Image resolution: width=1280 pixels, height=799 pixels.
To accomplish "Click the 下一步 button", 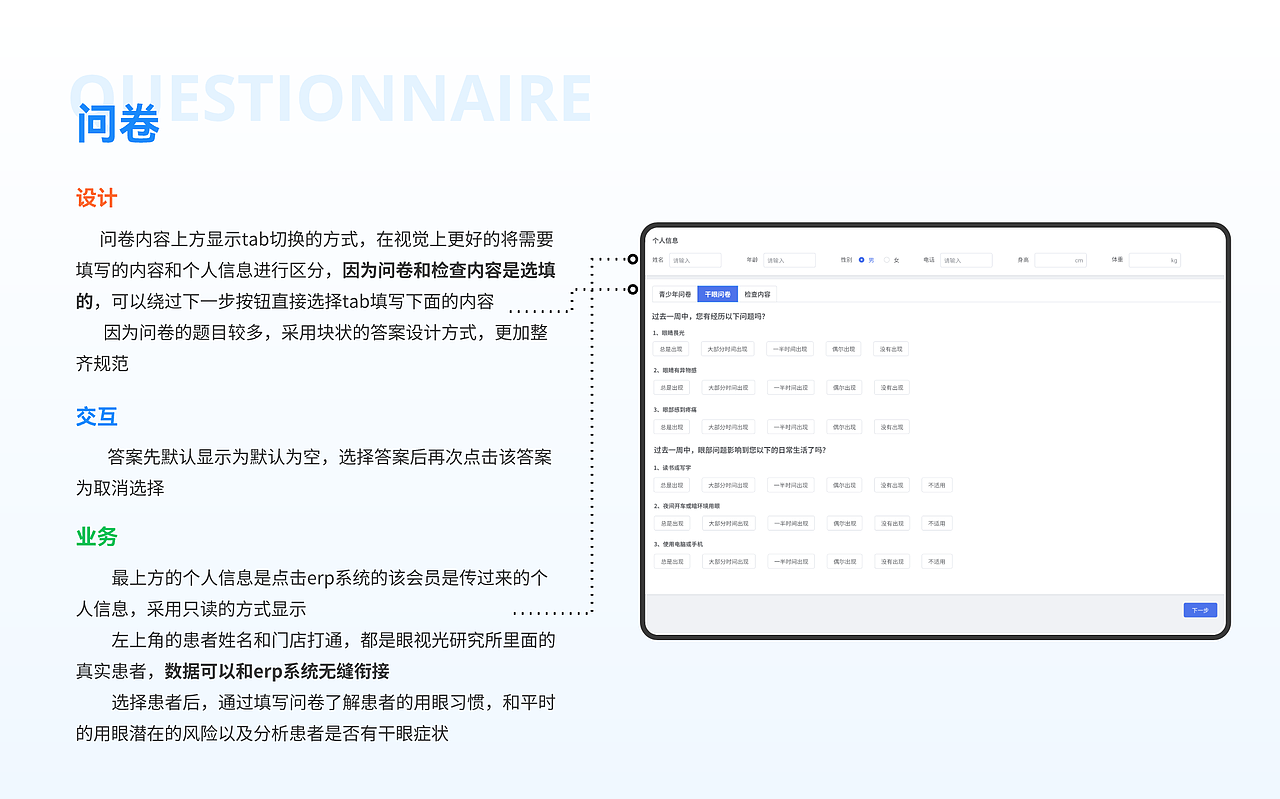I will (1200, 610).
